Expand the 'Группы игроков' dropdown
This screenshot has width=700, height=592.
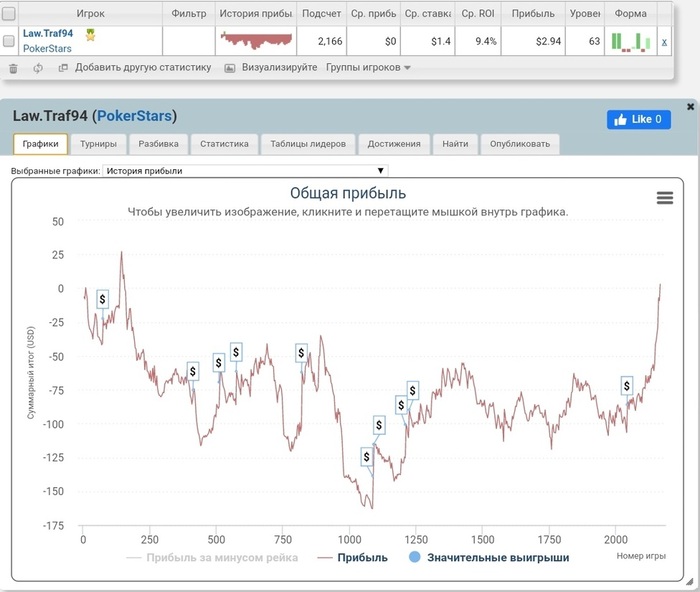368,67
